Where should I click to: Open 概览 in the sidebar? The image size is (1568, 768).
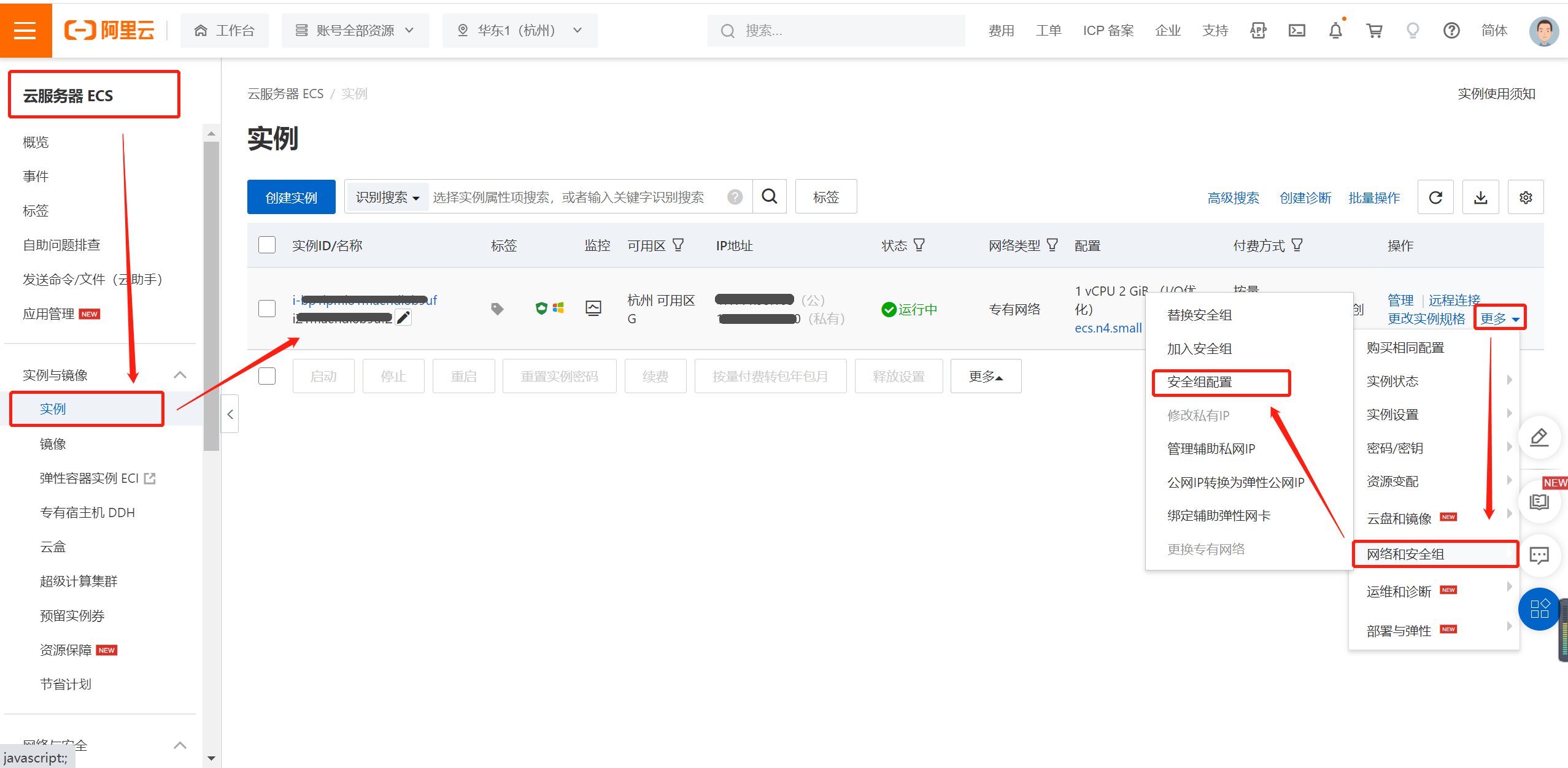point(36,142)
